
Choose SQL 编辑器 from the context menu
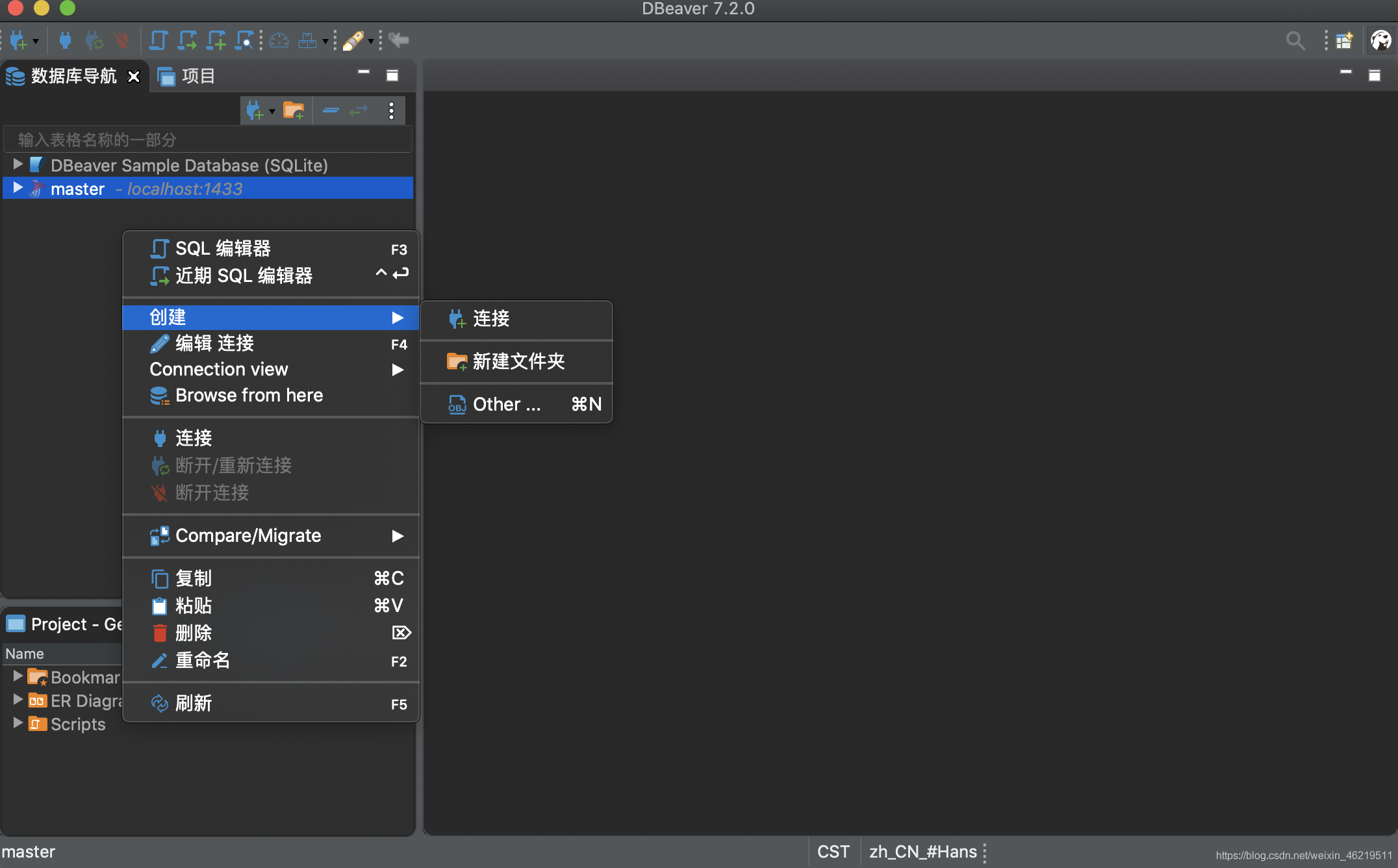[271, 248]
